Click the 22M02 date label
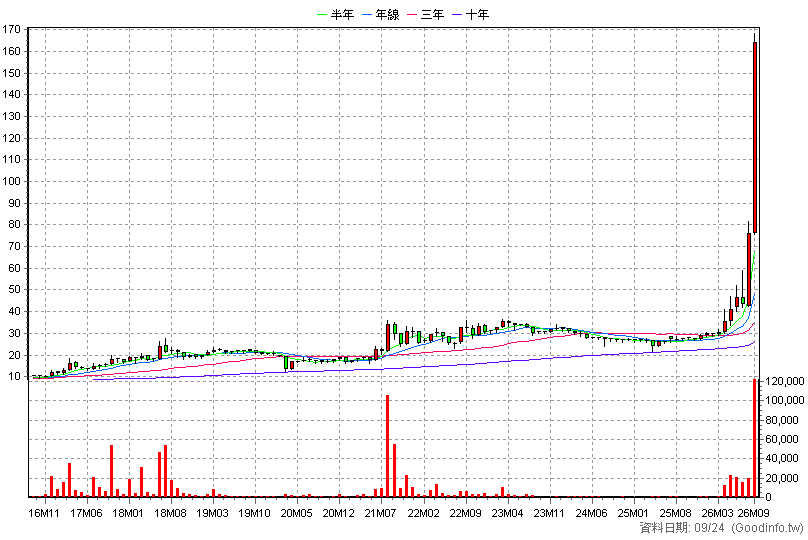The image size is (808, 540). 424,513
